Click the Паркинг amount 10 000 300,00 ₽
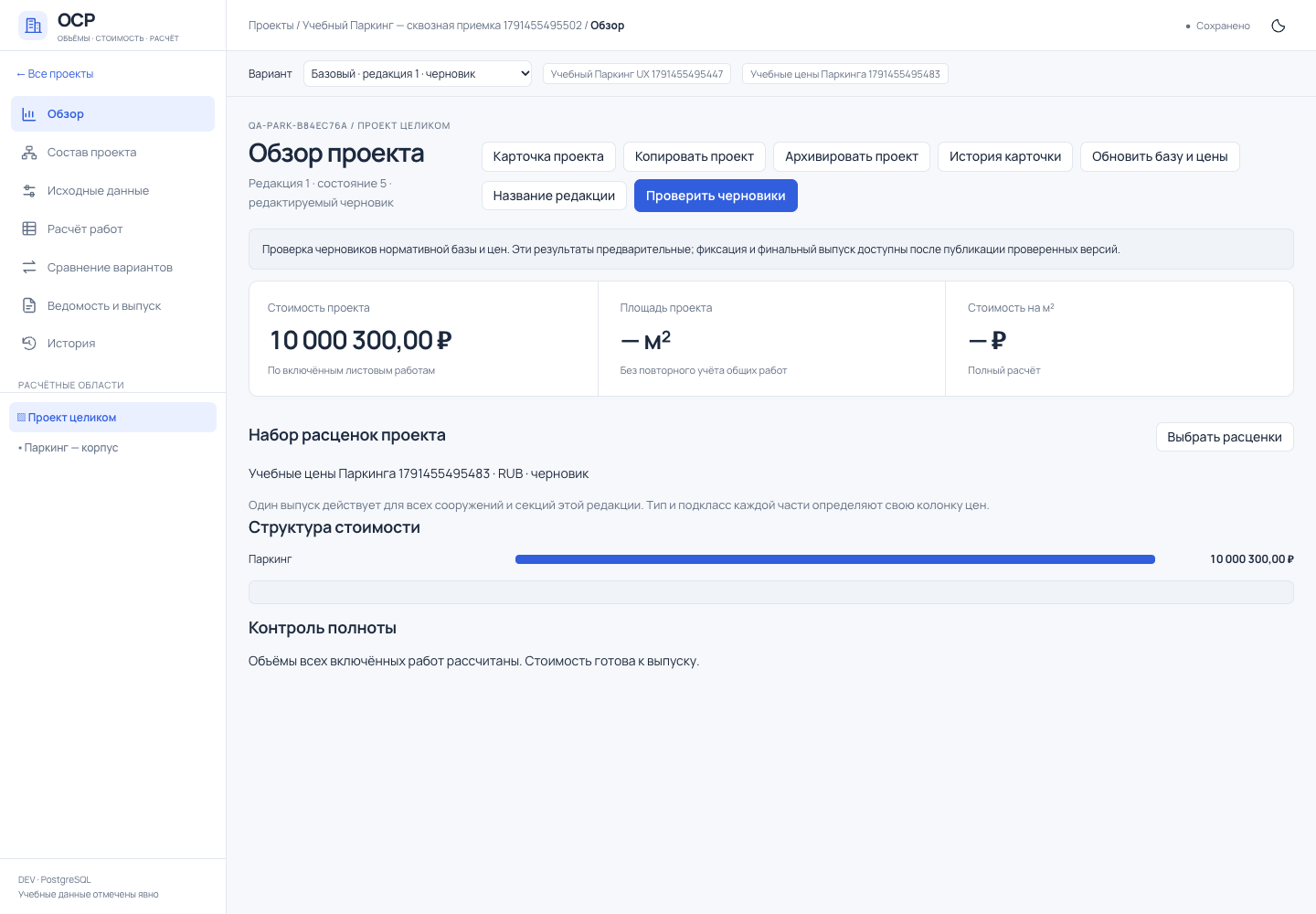Viewport: 1316px width, 914px height. pos(1252,559)
